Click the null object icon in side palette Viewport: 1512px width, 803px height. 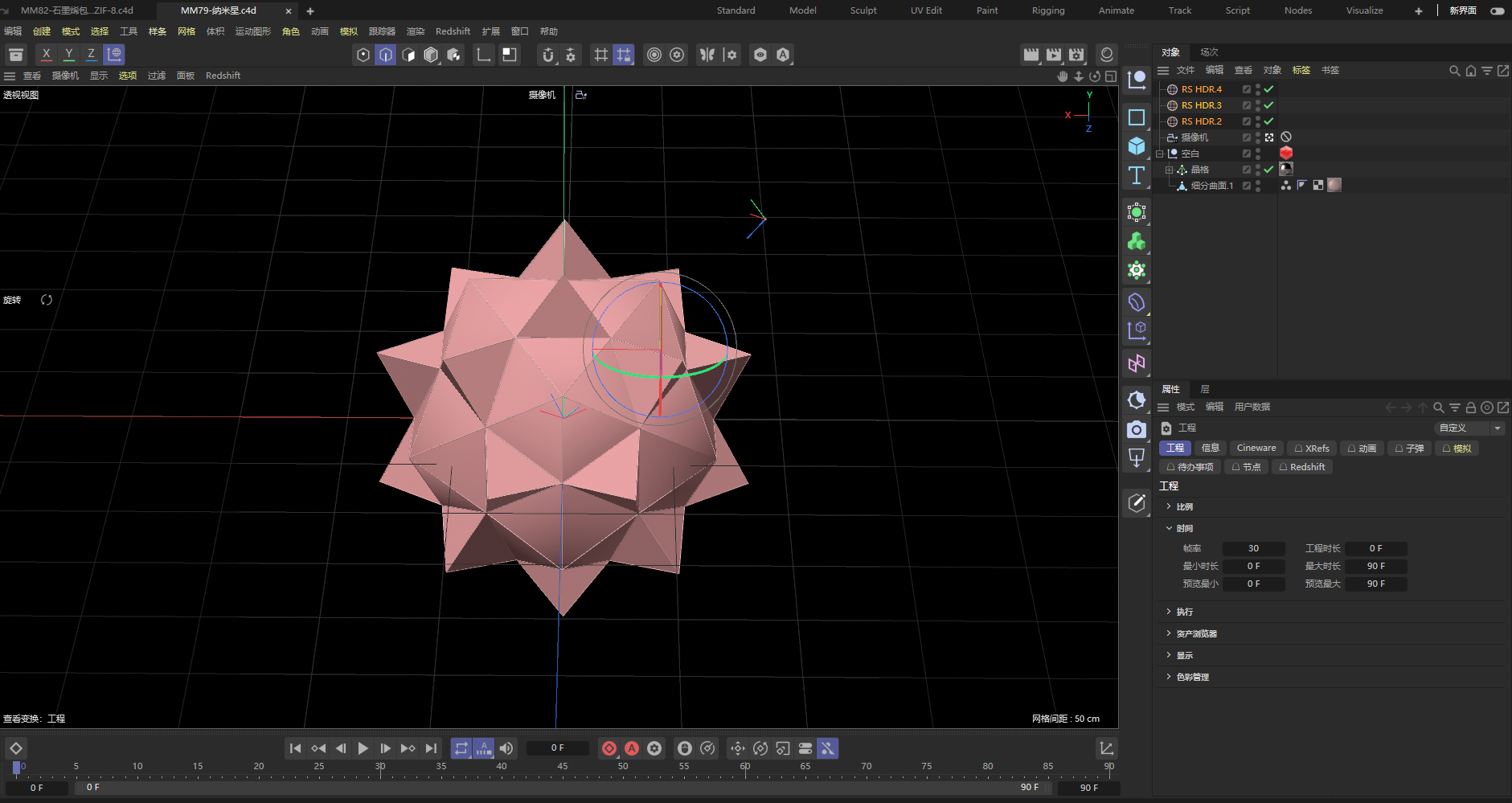[x=1137, y=79]
